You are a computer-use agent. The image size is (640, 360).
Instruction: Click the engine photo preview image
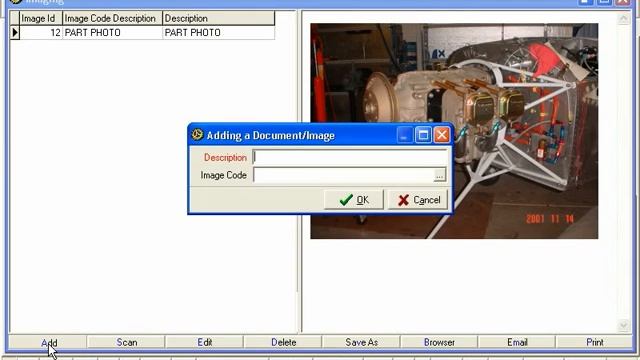[454, 131]
